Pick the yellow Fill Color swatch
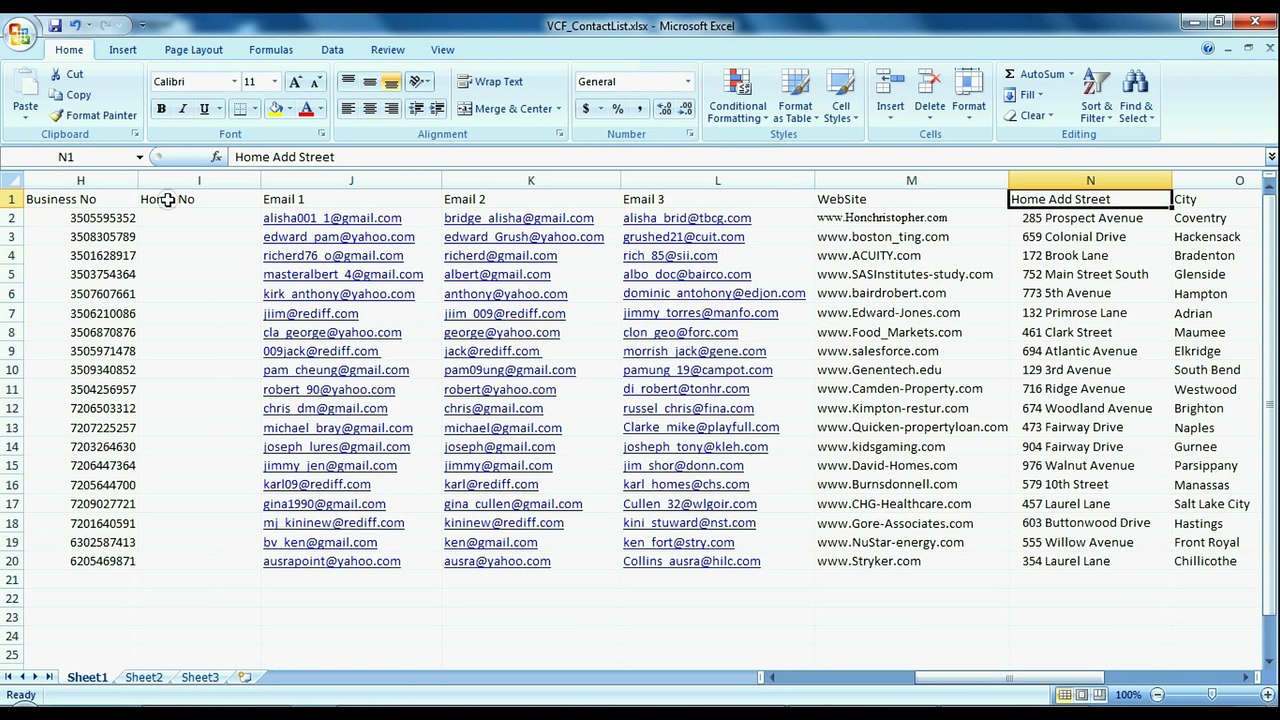This screenshot has height=720, width=1280. 275,109
